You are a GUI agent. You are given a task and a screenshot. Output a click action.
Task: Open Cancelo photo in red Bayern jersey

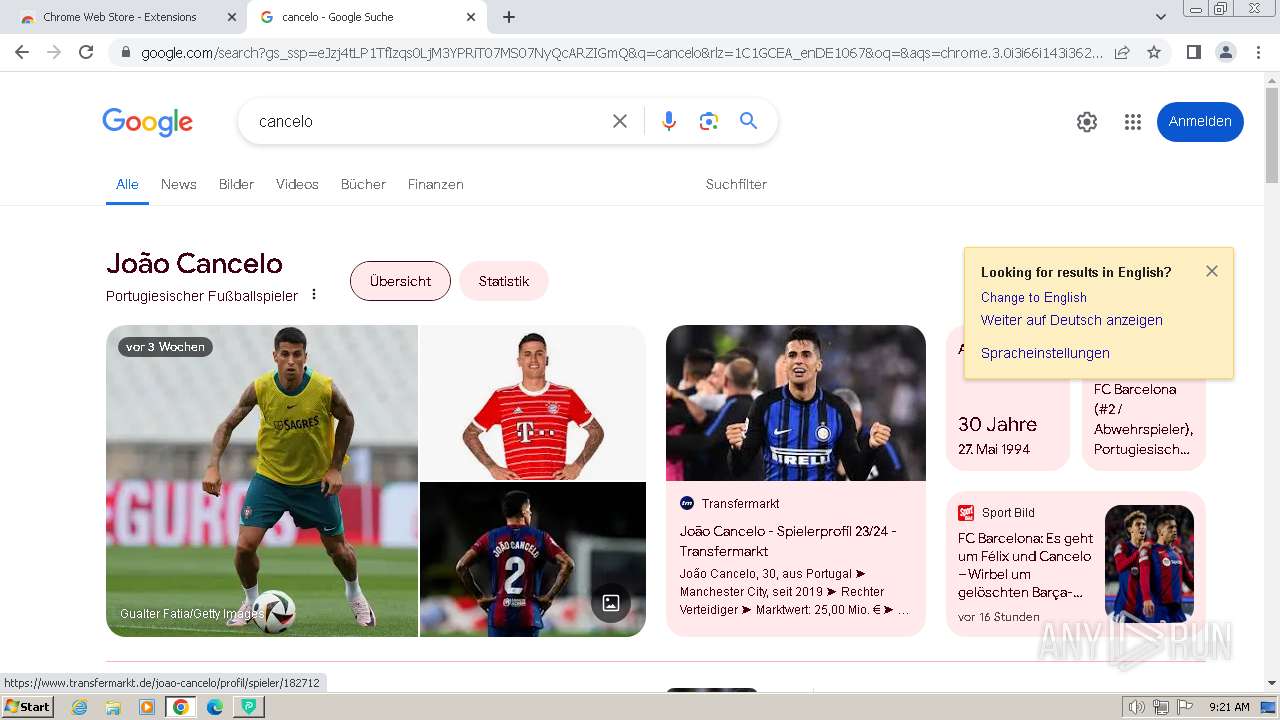pos(533,402)
